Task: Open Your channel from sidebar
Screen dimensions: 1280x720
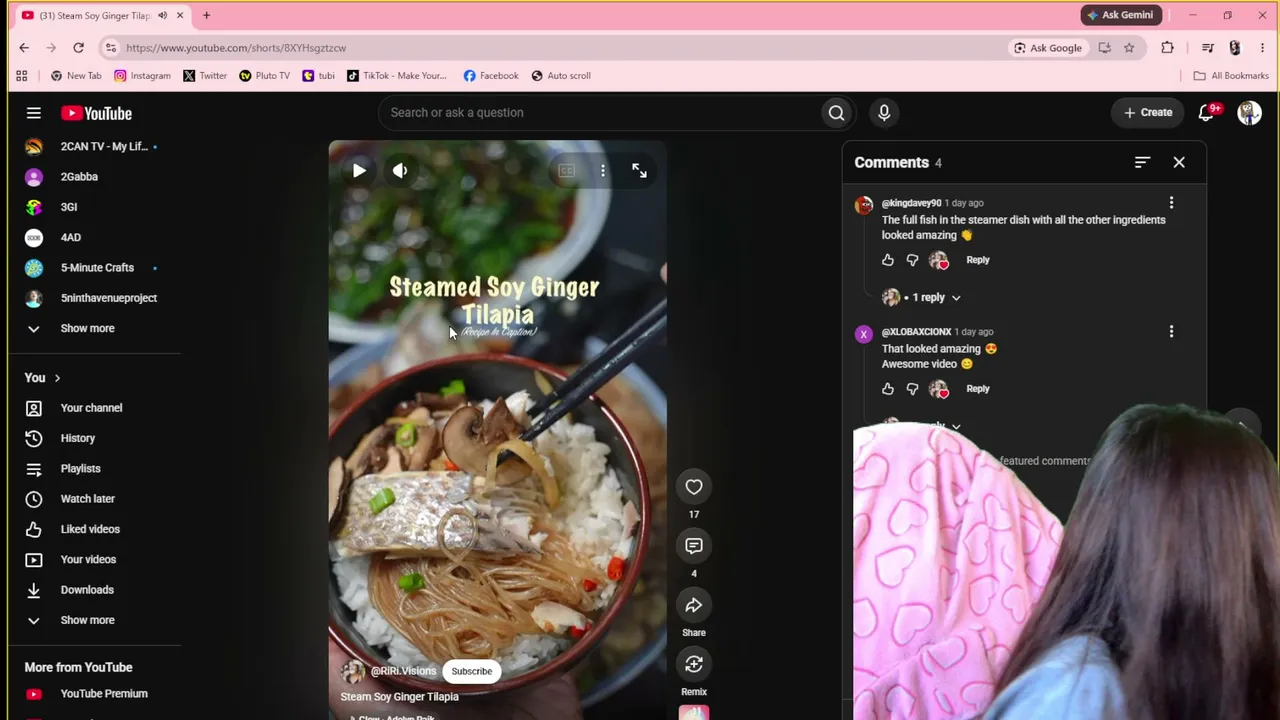Action: [91, 408]
